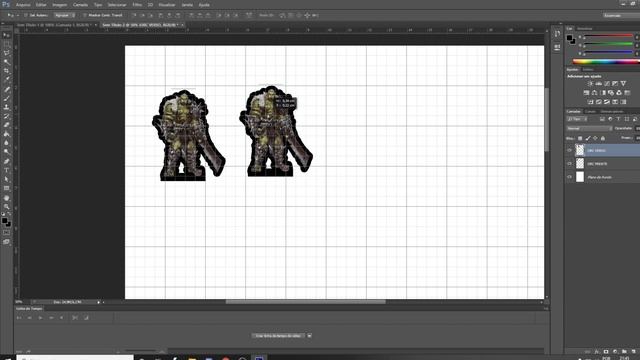Select the Lasso tool
This screenshot has width=640, height=360.
point(7,53)
